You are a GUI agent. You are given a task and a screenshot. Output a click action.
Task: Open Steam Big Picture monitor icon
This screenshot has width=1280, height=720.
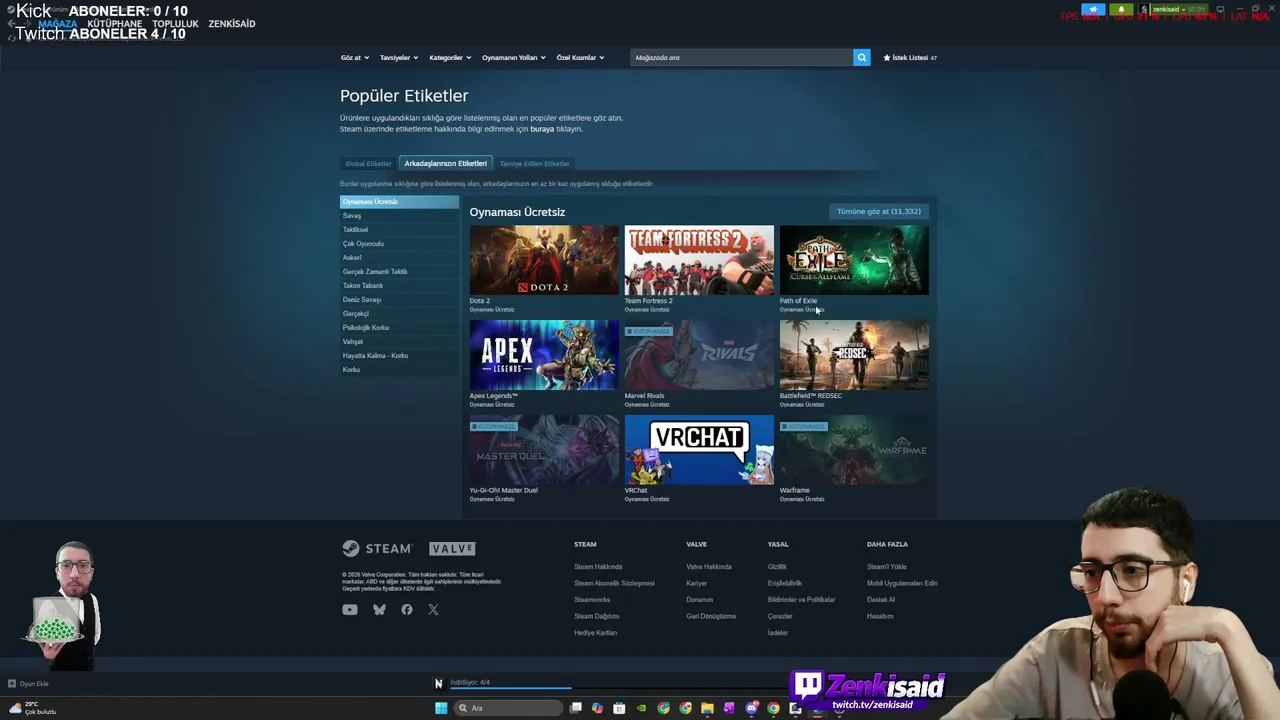(x=1220, y=10)
